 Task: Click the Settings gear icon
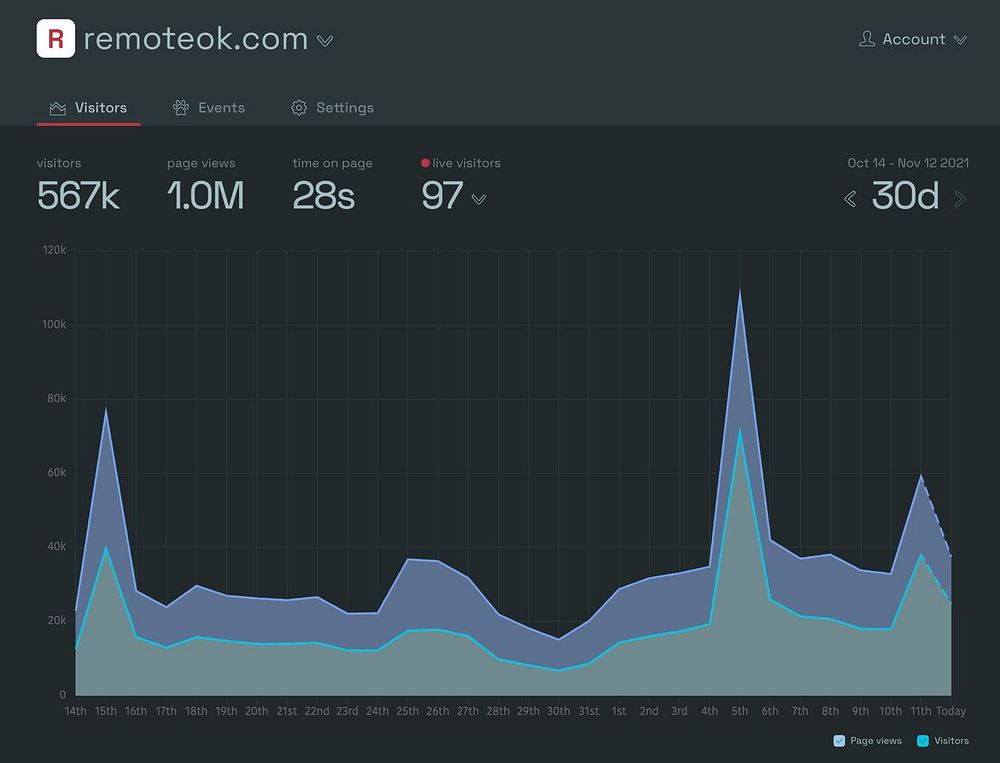[x=299, y=108]
